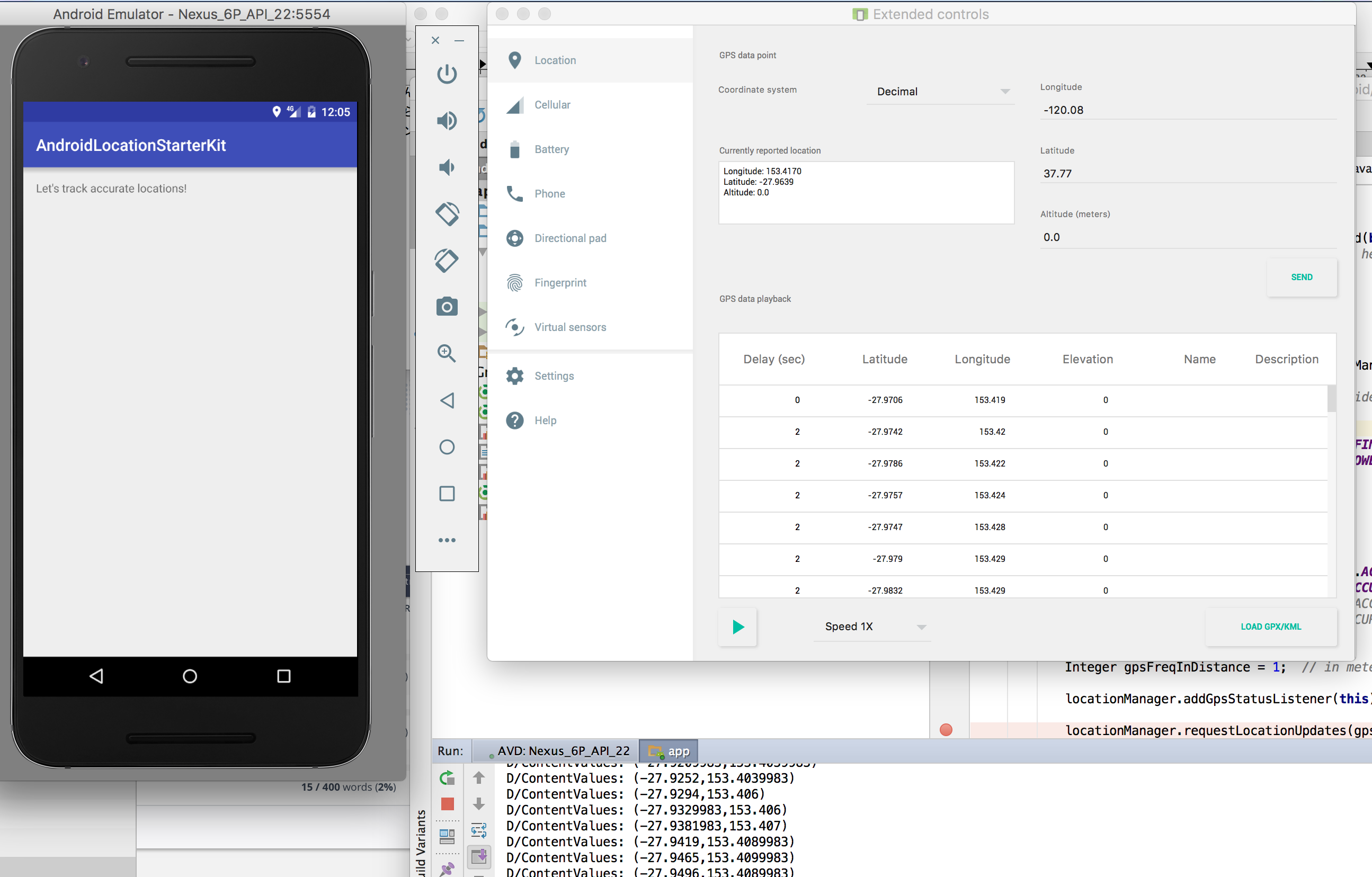The height and width of the screenshot is (877, 1372).
Task: Rerun app with the green rerun icon
Action: [447, 777]
